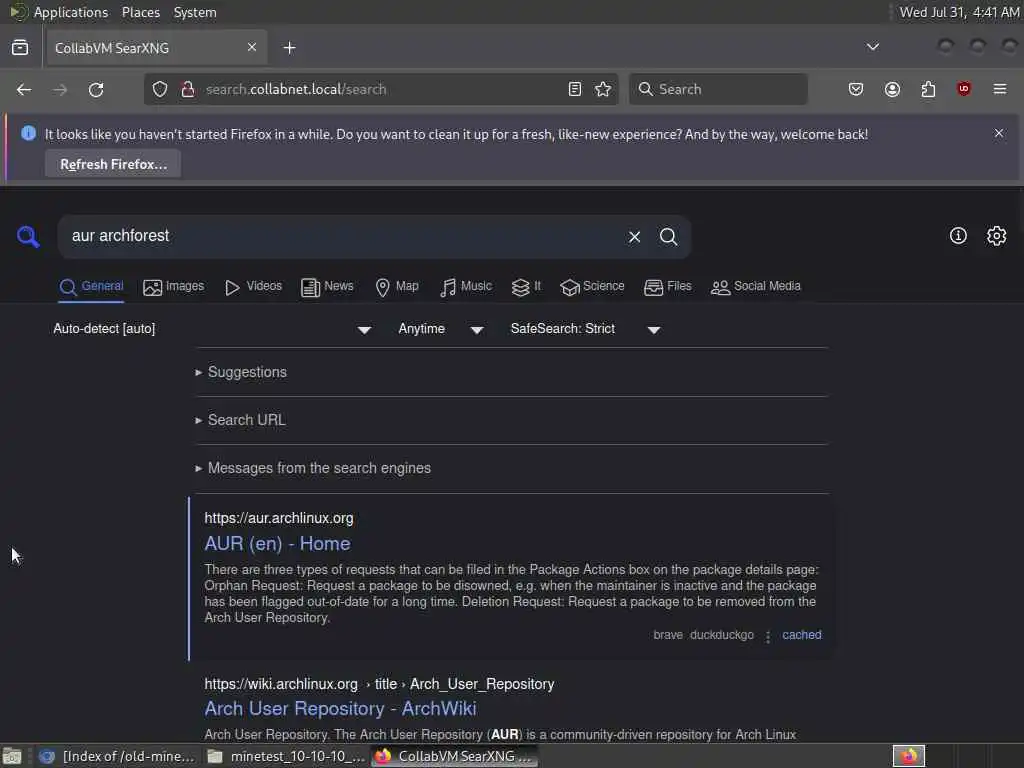This screenshot has height=768, width=1024.
Task: Open the Auto-detect language dropdown
Action: click(212, 328)
